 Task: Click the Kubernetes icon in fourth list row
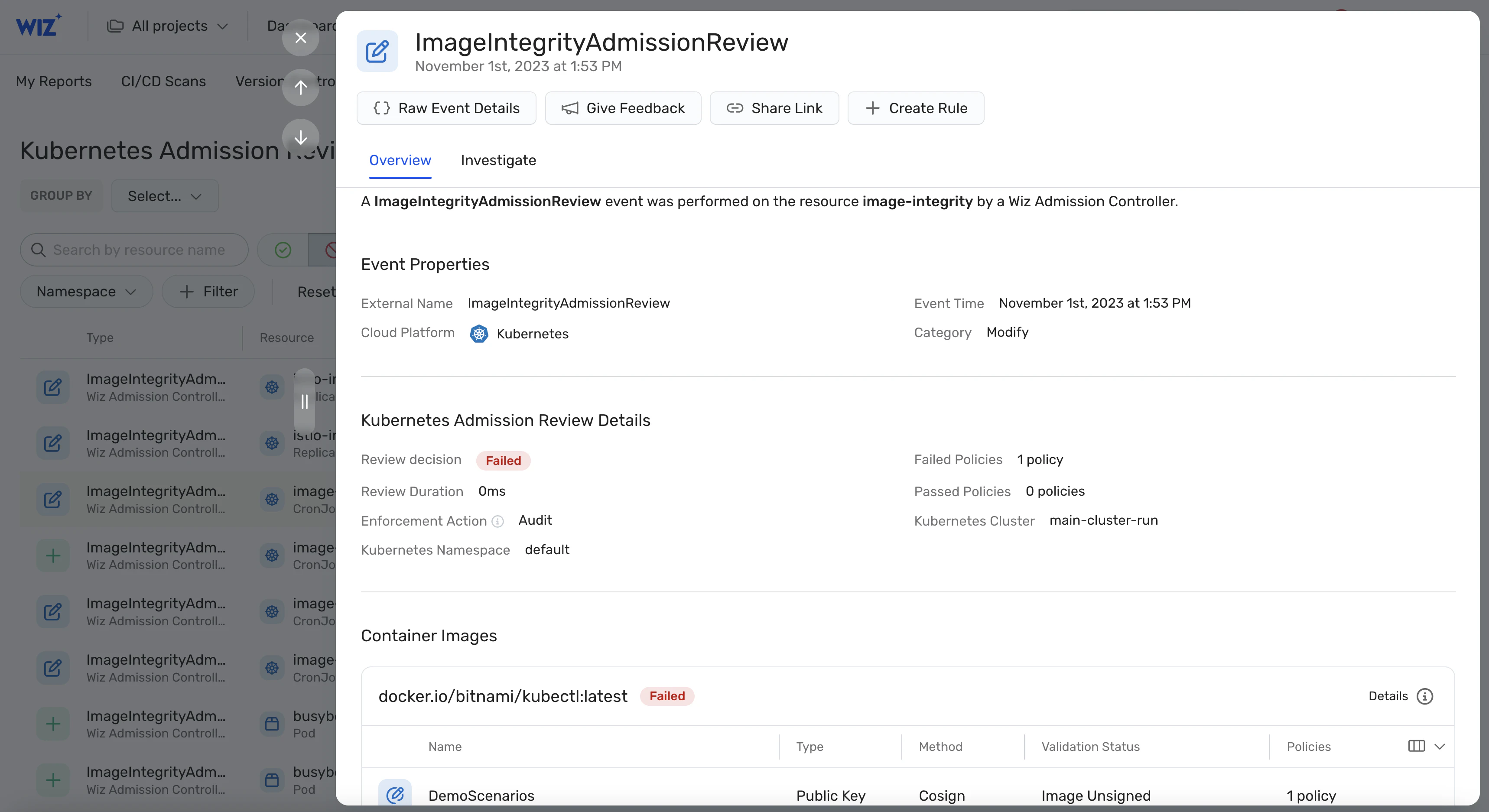coord(272,555)
